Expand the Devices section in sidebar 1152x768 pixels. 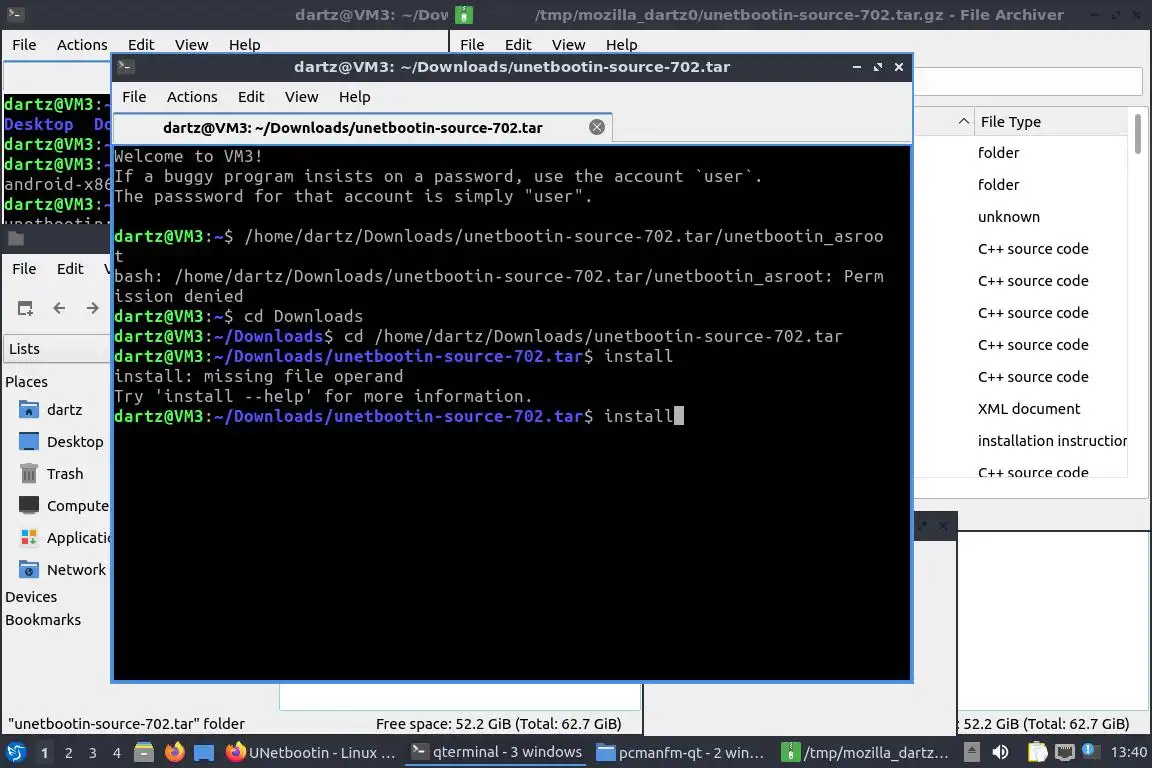click(31, 597)
